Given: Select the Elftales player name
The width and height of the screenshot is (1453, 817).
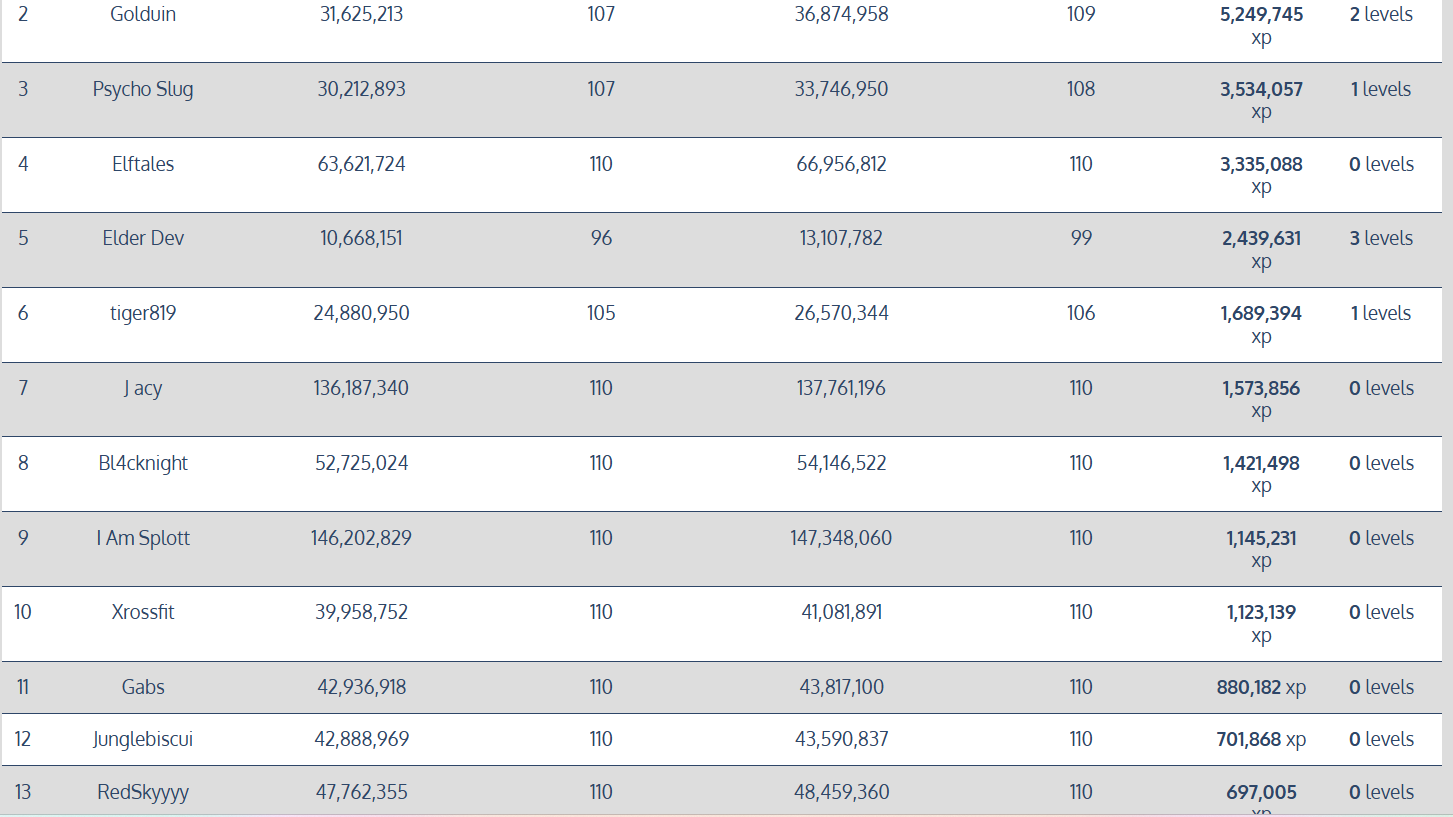Looking at the screenshot, I should (143, 164).
